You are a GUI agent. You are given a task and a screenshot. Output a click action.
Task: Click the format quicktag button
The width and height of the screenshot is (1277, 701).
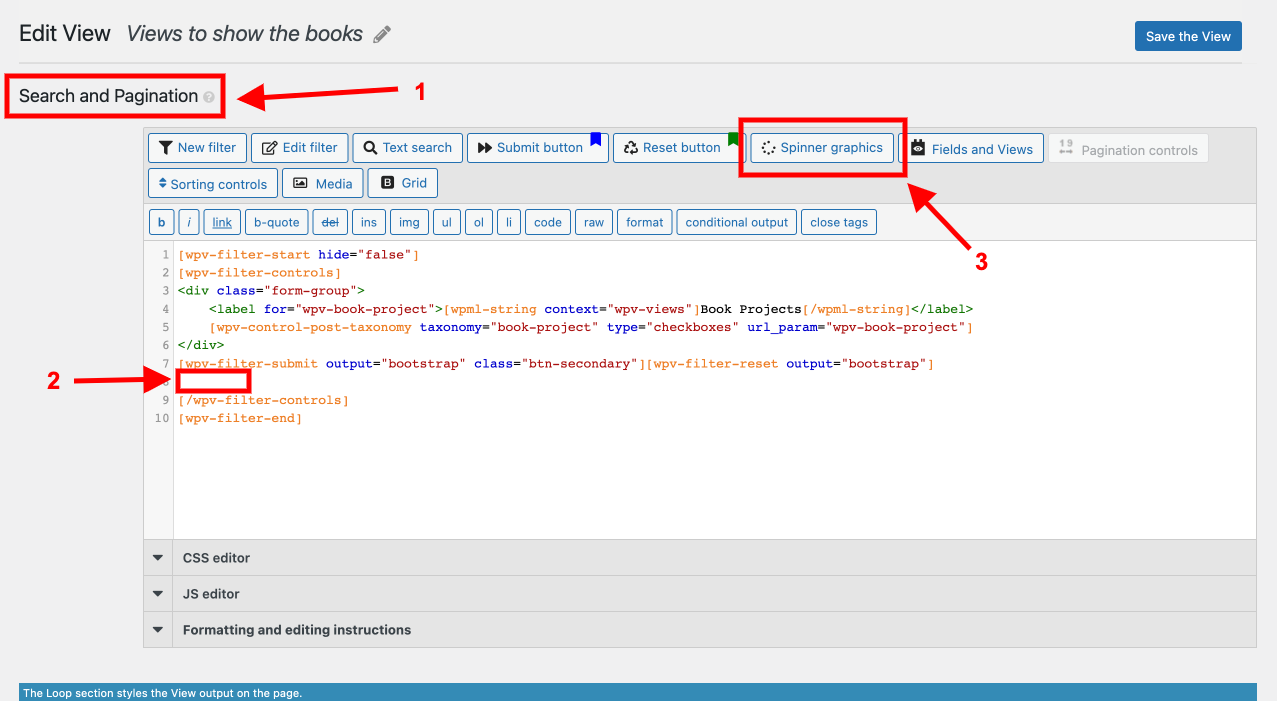tap(645, 222)
